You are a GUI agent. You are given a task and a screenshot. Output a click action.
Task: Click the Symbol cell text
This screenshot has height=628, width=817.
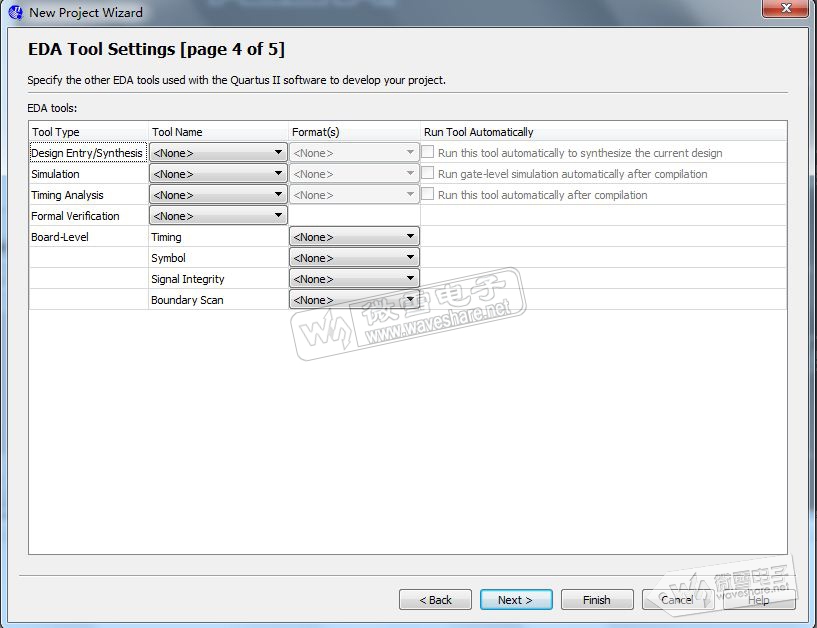click(x=168, y=258)
